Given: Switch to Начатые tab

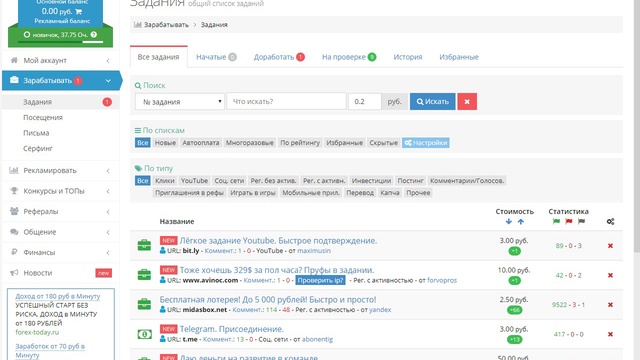Looking at the screenshot, I should click(x=216, y=57).
